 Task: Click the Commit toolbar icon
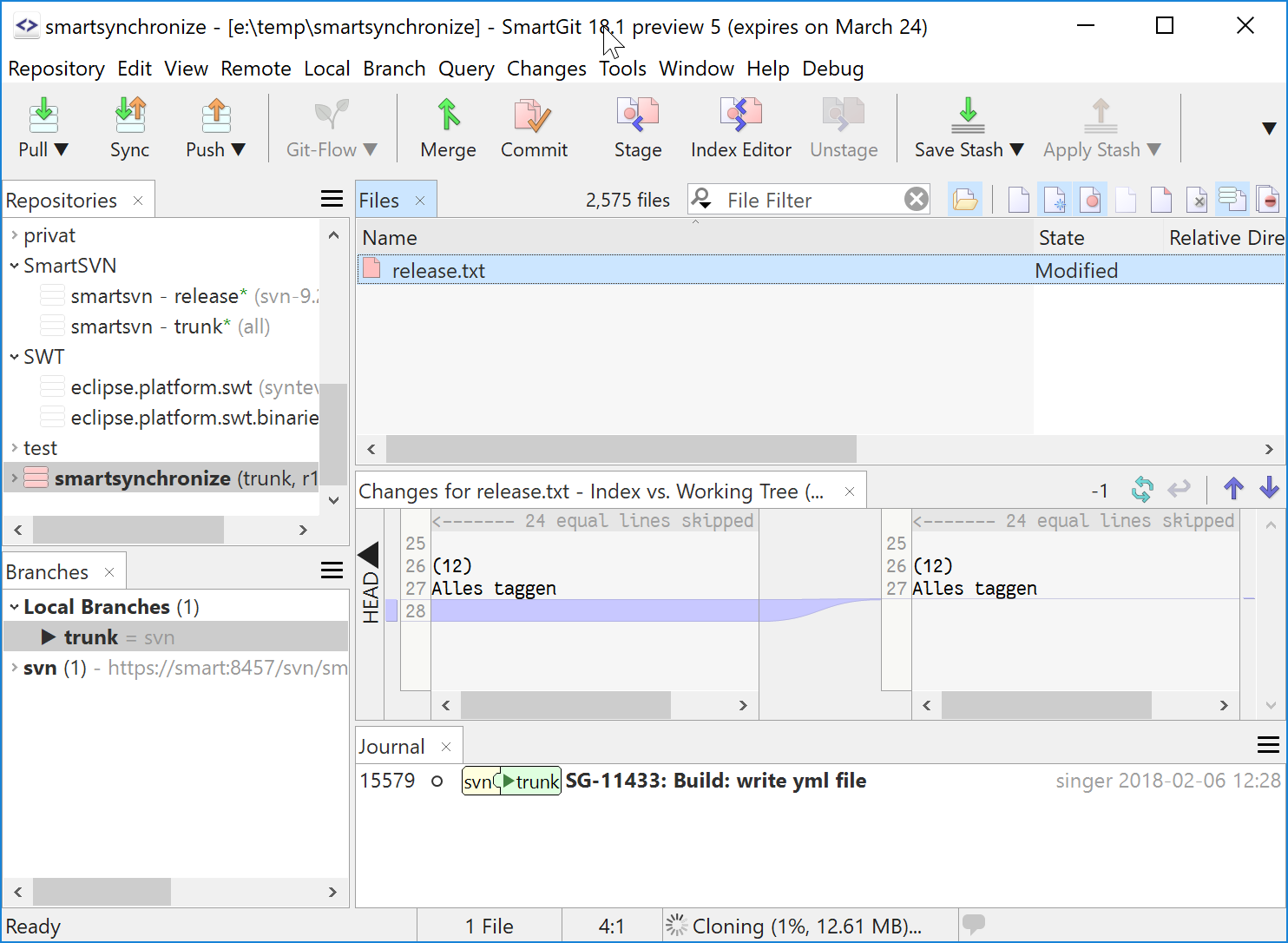(533, 115)
